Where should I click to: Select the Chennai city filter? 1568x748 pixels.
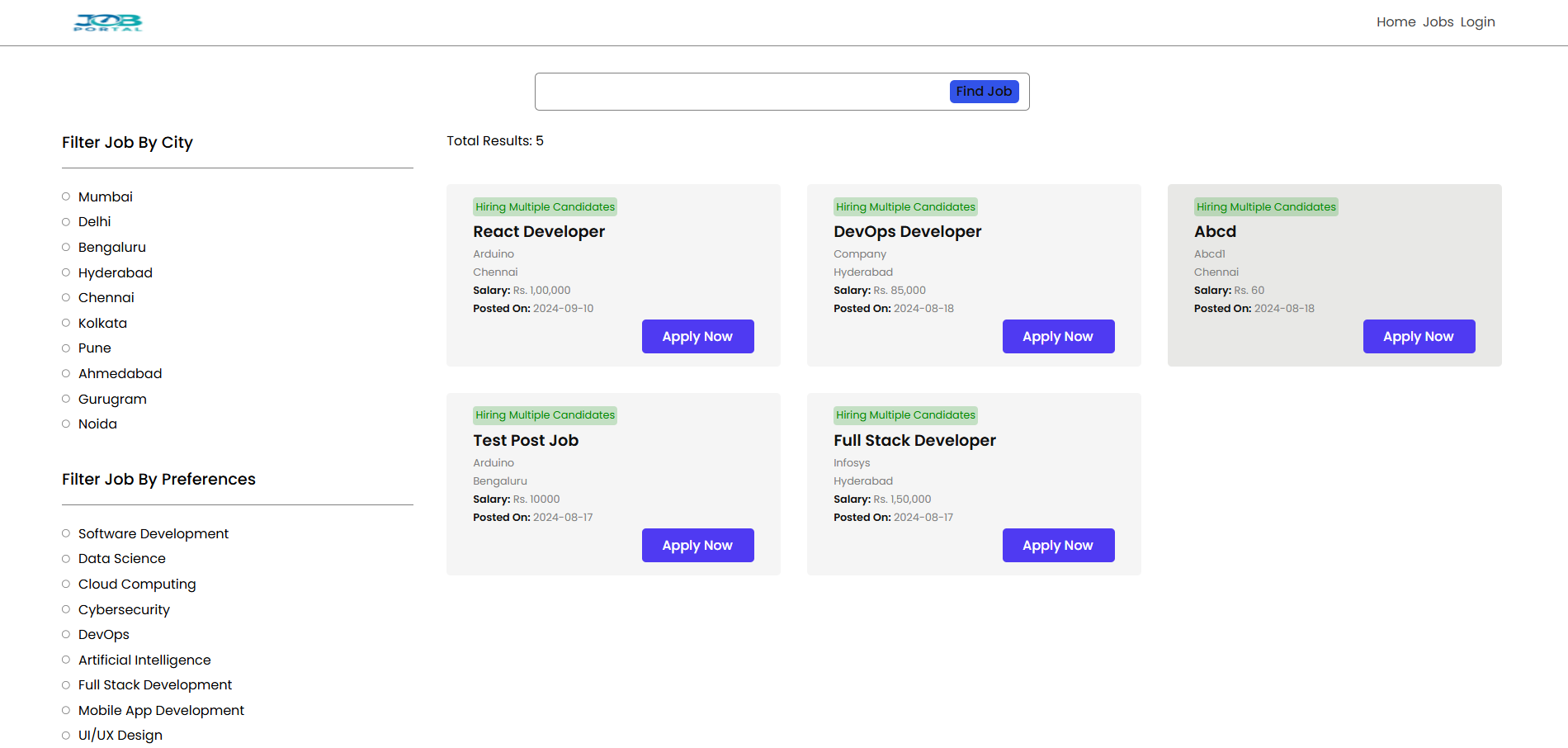(66, 296)
